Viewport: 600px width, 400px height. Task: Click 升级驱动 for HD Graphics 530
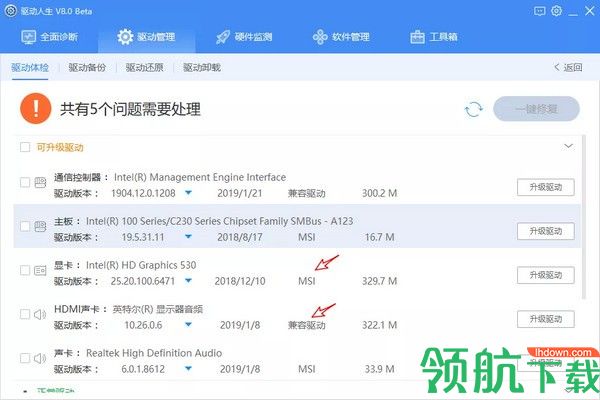(x=546, y=275)
